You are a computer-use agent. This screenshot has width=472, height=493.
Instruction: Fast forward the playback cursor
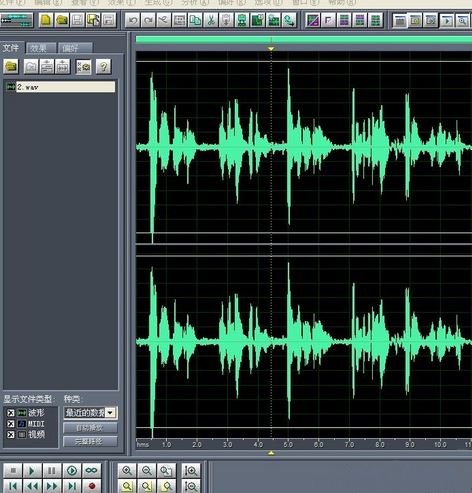pyautogui.click(x=52, y=486)
